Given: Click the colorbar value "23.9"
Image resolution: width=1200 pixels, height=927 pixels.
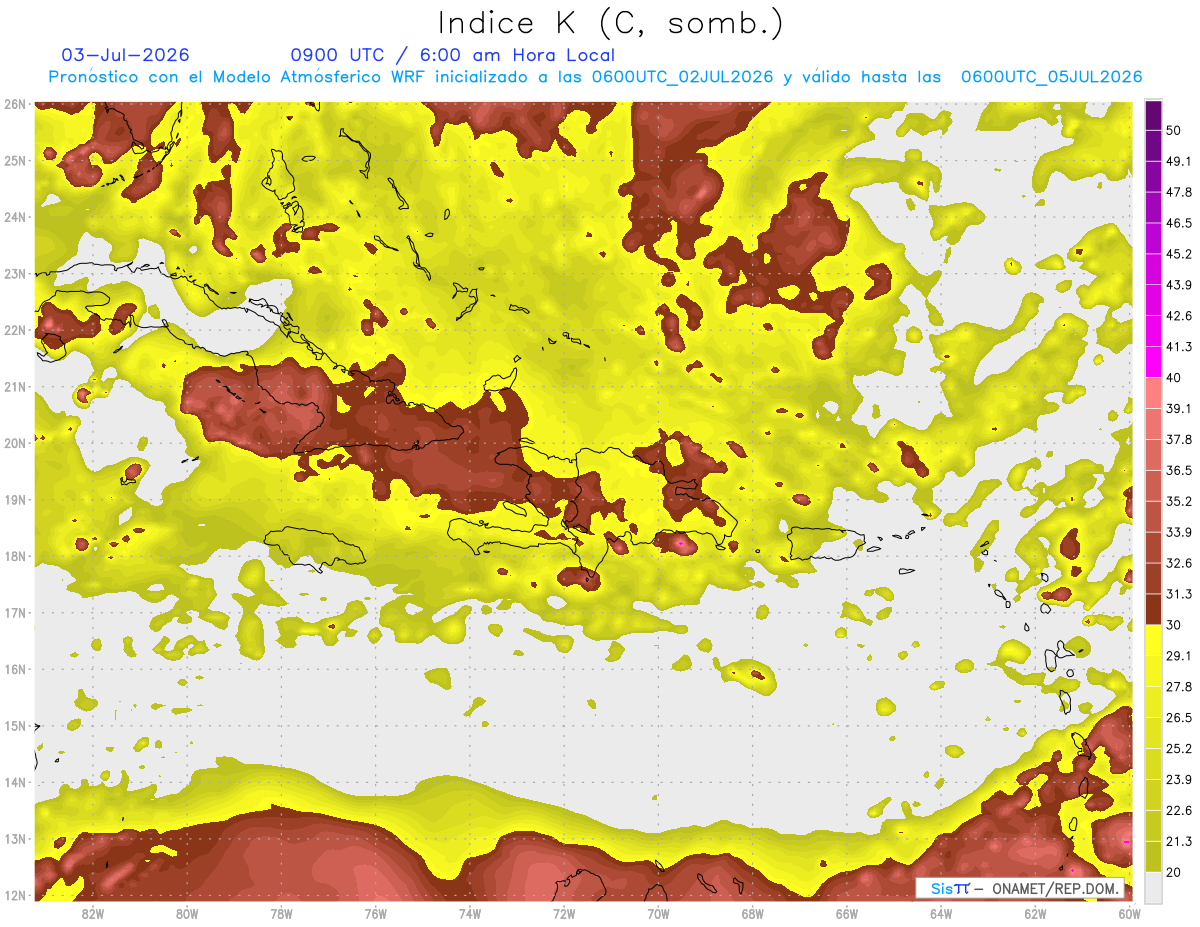Looking at the screenshot, I should pyautogui.click(x=1177, y=780).
